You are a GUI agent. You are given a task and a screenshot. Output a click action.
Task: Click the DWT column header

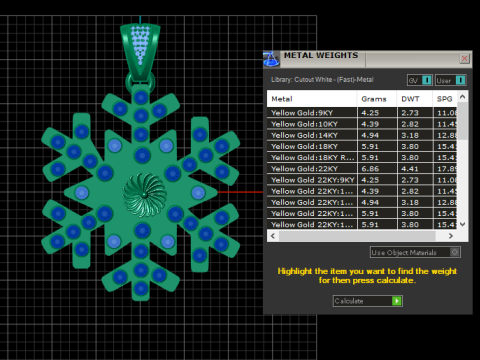(415, 99)
